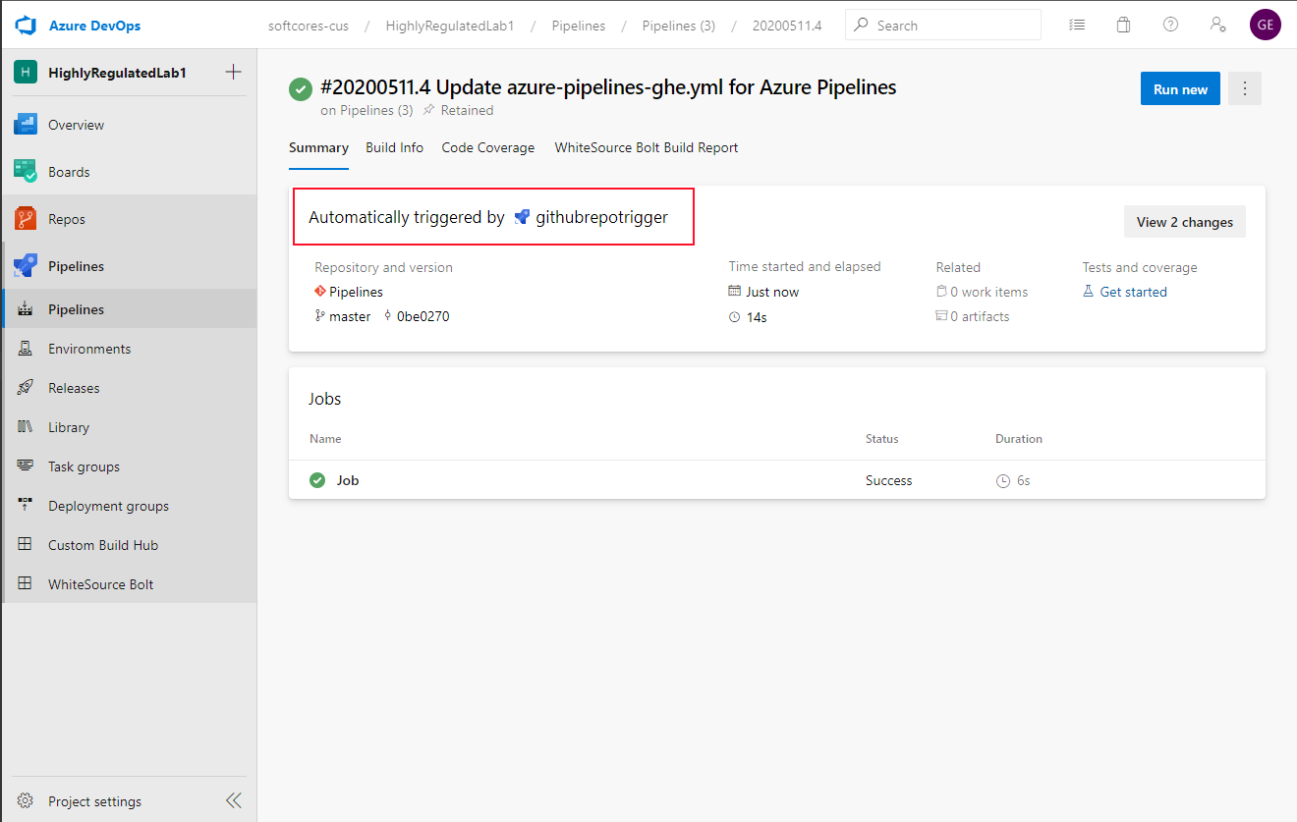Click the Just now start time
Viewport: 1297px width, 822px height.
pos(772,292)
